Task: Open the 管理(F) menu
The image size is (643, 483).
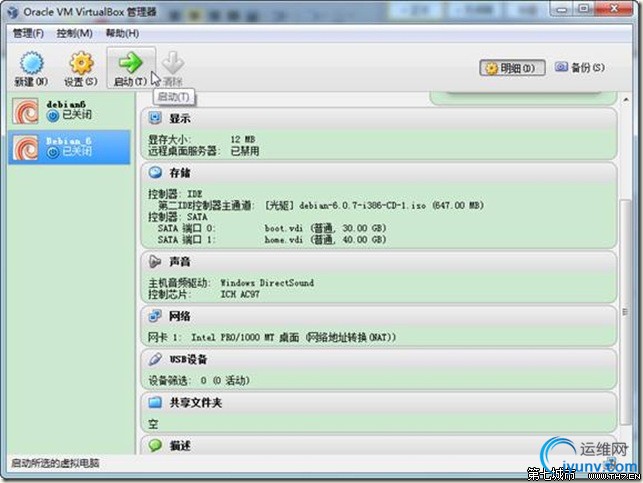Action: point(28,33)
